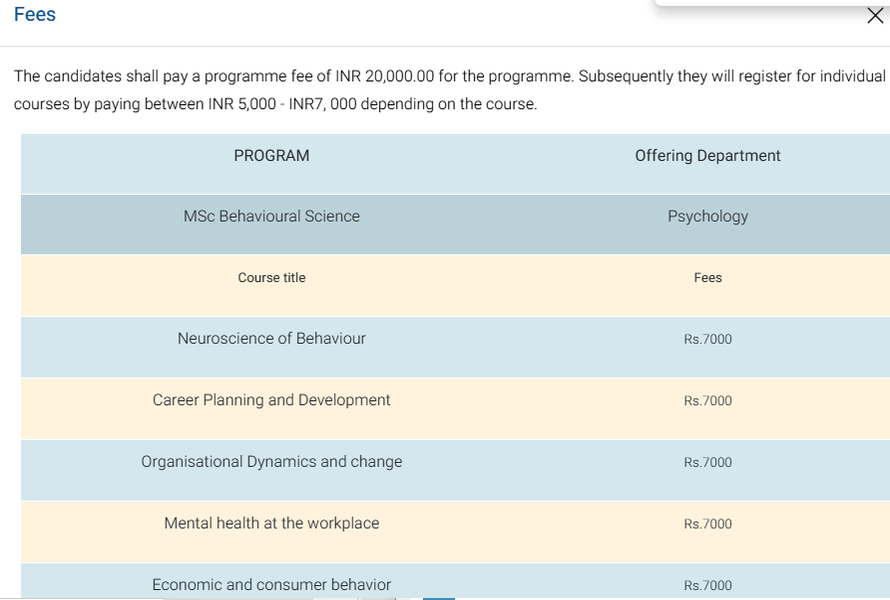Click the Neuroscience of Behaviour course
The height and width of the screenshot is (600, 890).
coord(271,339)
